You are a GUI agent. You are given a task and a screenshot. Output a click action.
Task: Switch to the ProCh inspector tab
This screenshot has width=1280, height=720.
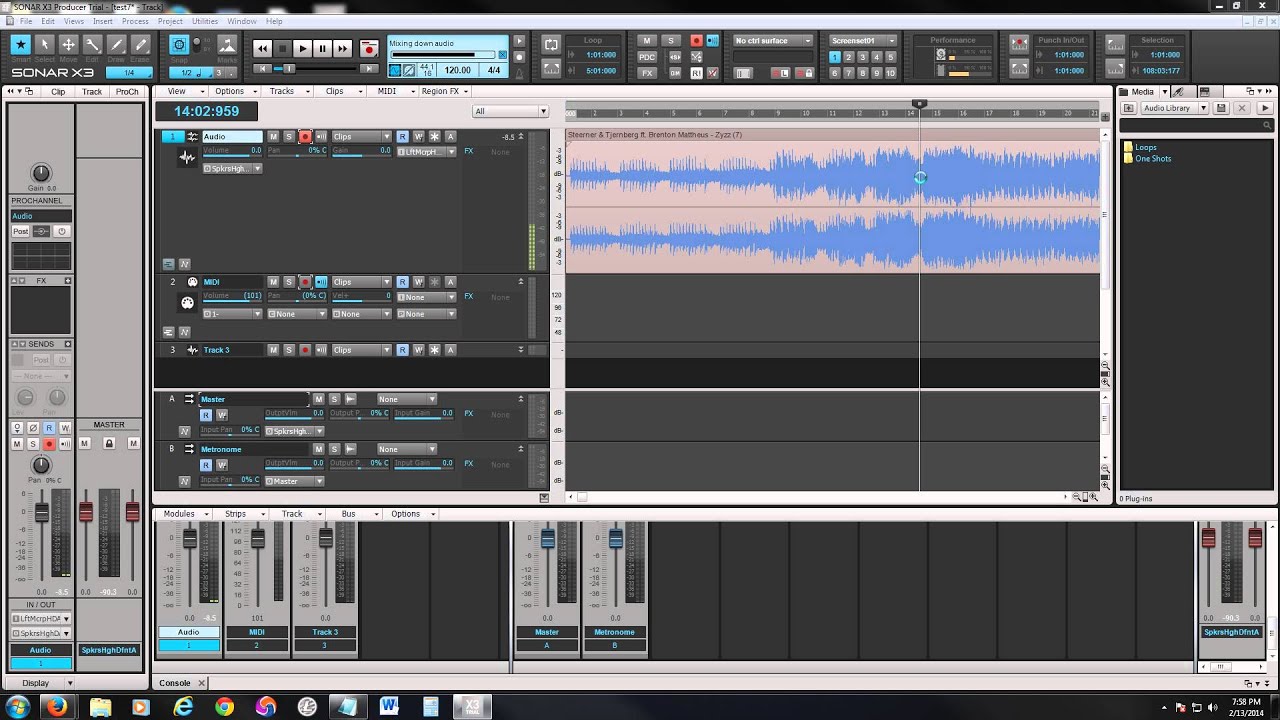pyautogui.click(x=127, y=92)
